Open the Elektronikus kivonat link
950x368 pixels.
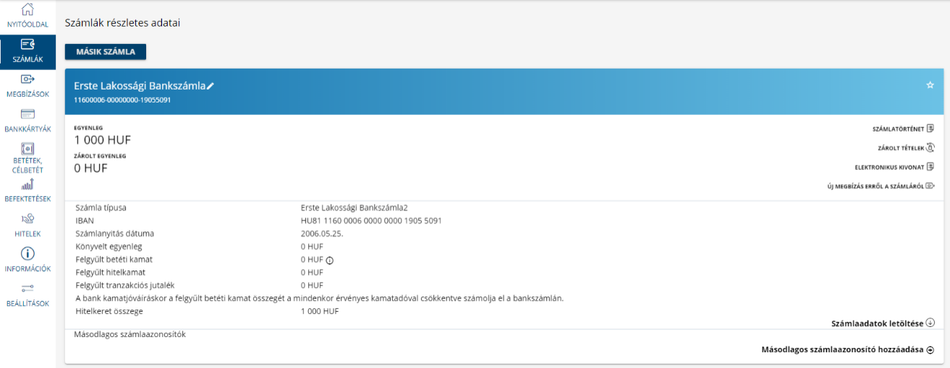coord(889,167)
